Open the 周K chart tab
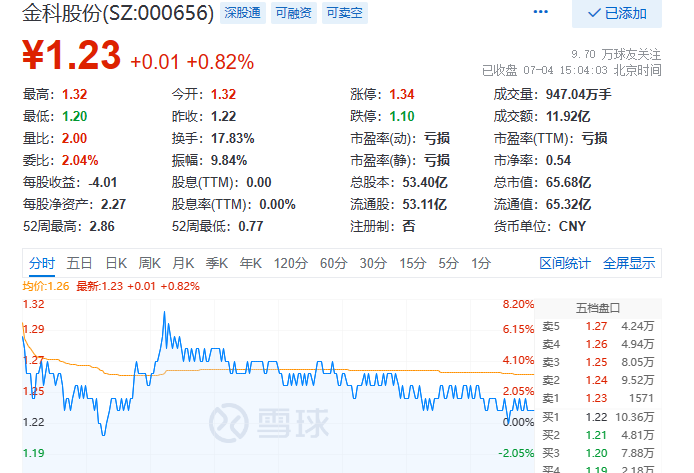 (149, 264)
